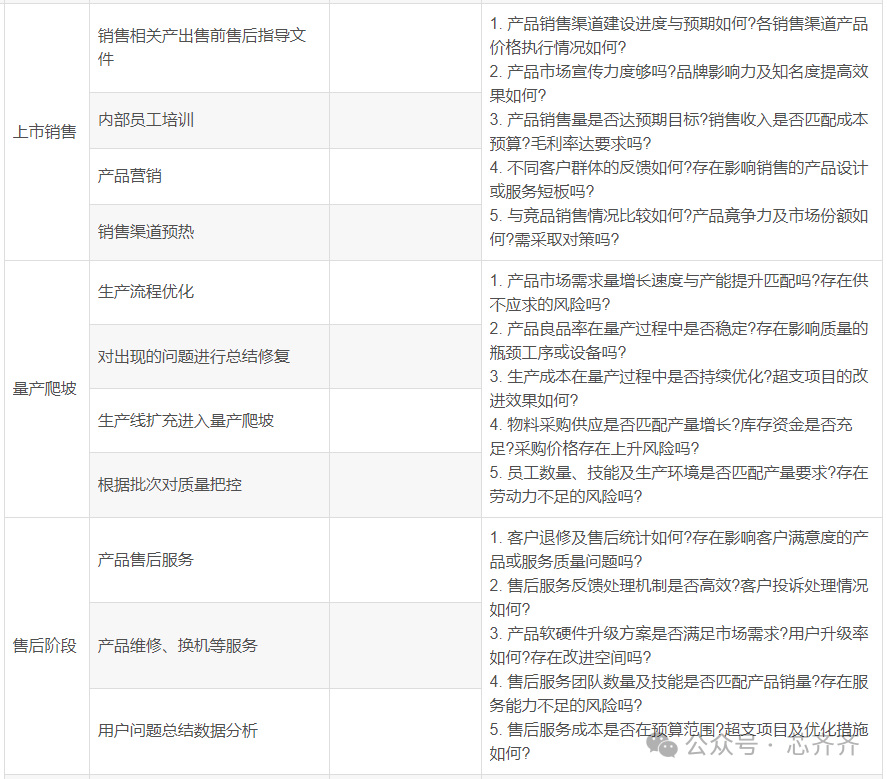Click the empty cell beside 产品营销
The image size is (887, 779).
(x=405, y=176)
